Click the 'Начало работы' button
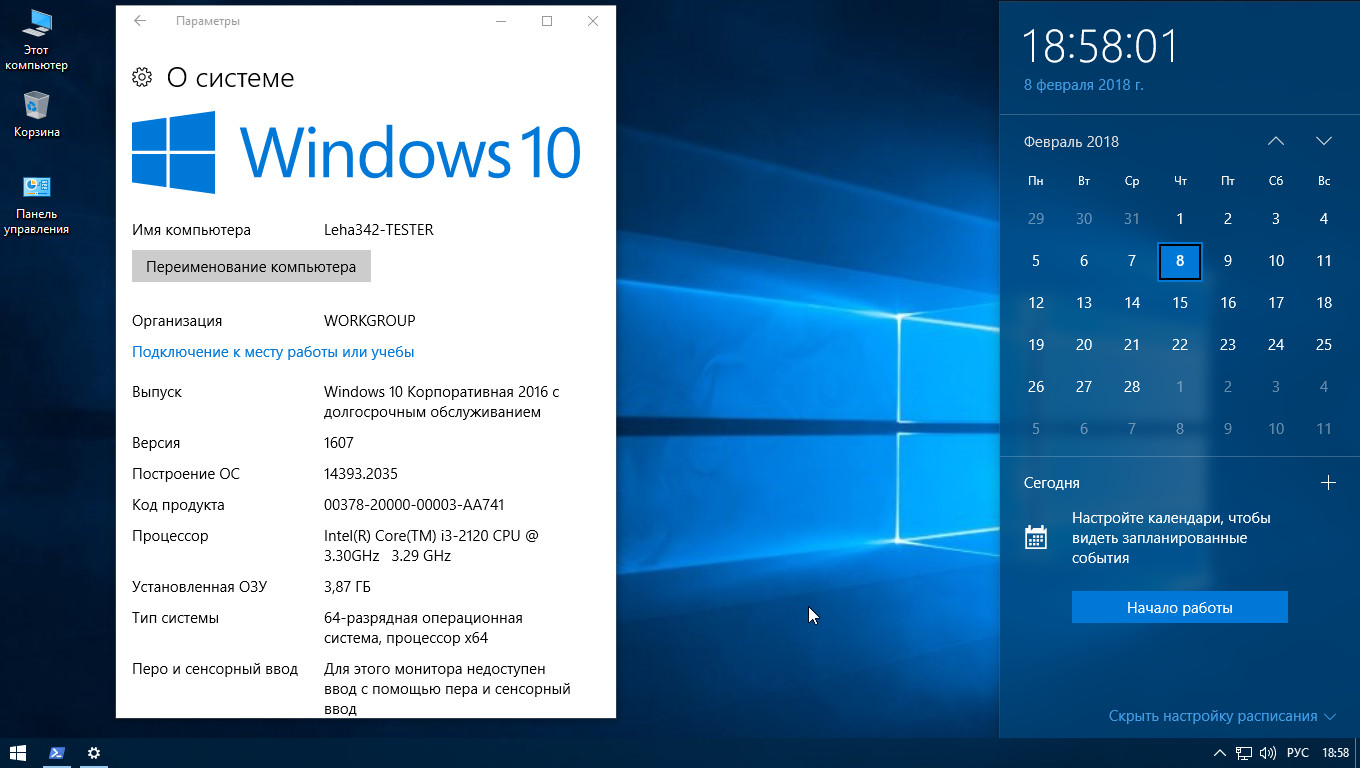1360x768 pixels. (x=1179, y=608)
